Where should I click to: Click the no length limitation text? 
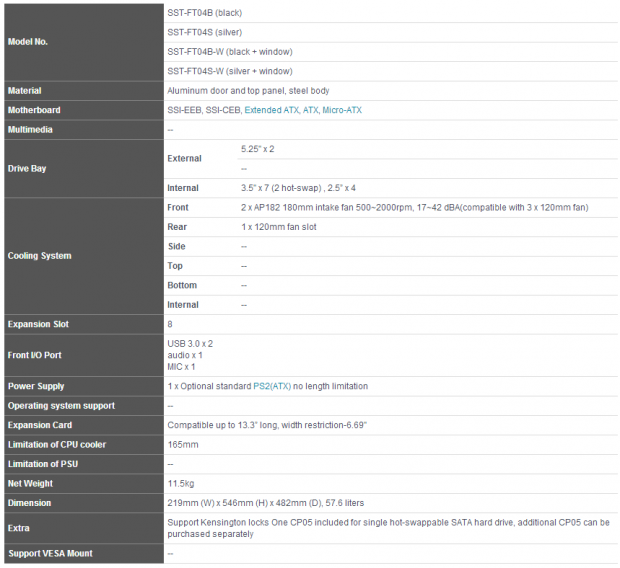click(x=331, y=386)
